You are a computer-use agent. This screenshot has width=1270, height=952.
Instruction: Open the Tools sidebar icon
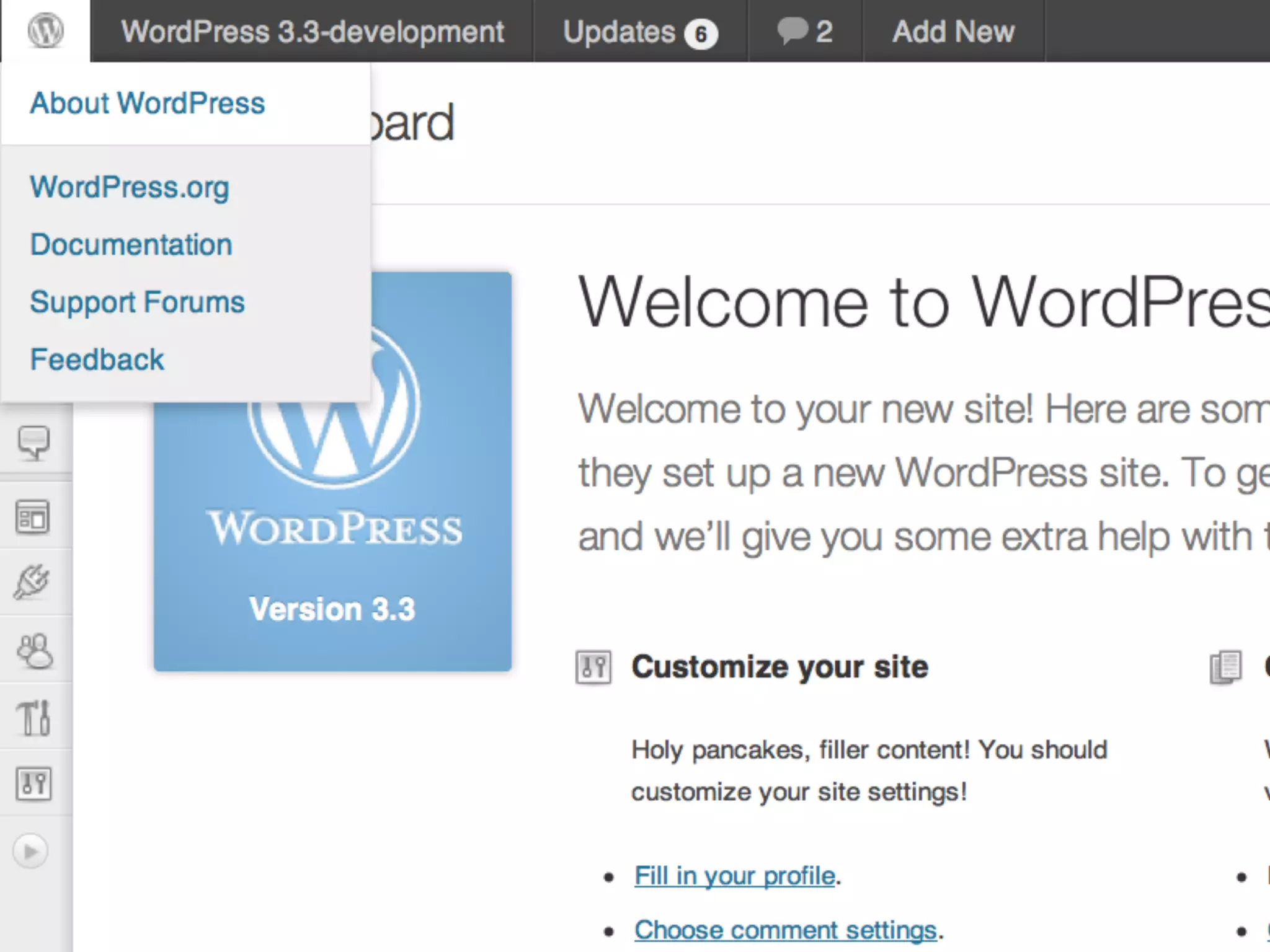(33, 718)
